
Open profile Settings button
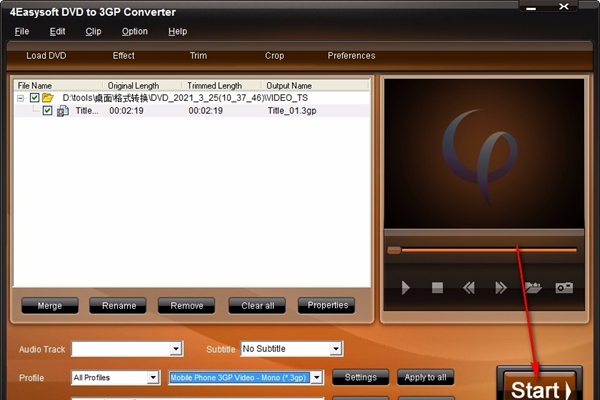click(361, 377)
